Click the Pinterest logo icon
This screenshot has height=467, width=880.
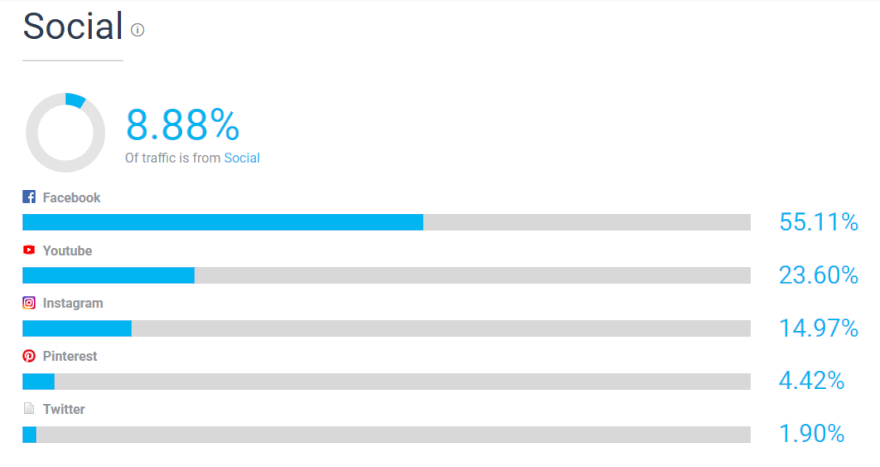tap(29, 356)
